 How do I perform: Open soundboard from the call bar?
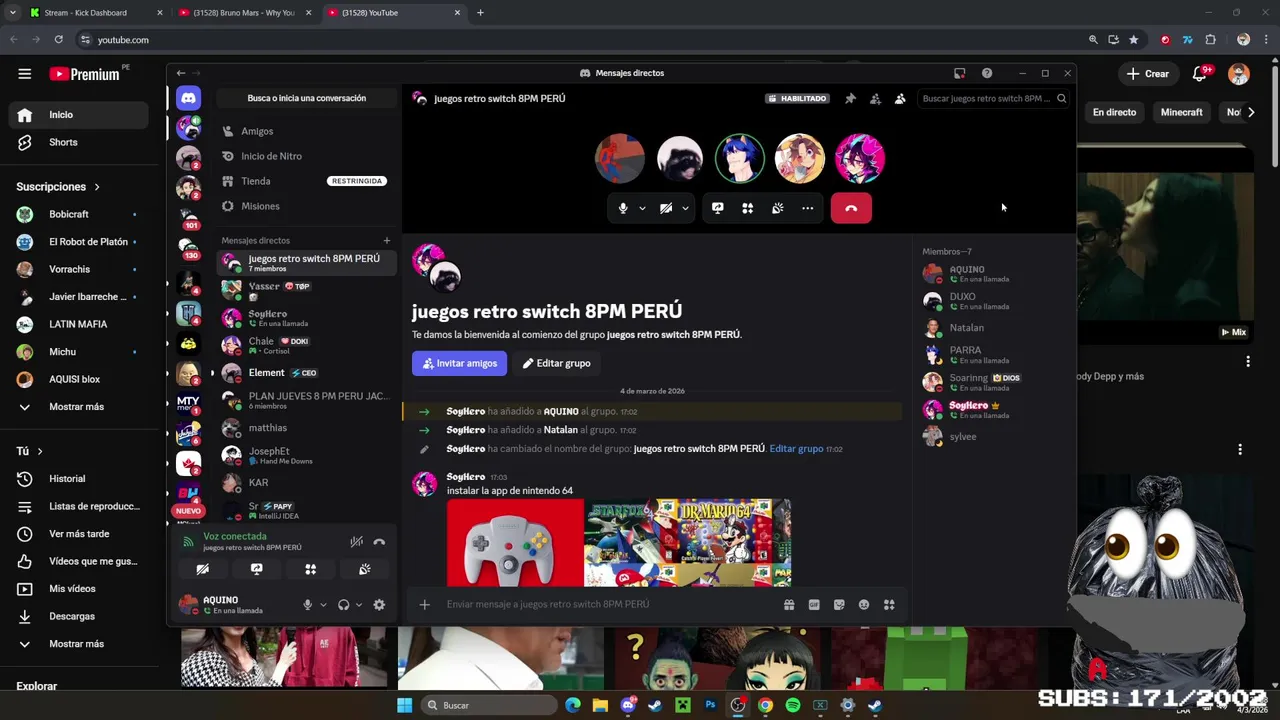(x=777, y=208)
